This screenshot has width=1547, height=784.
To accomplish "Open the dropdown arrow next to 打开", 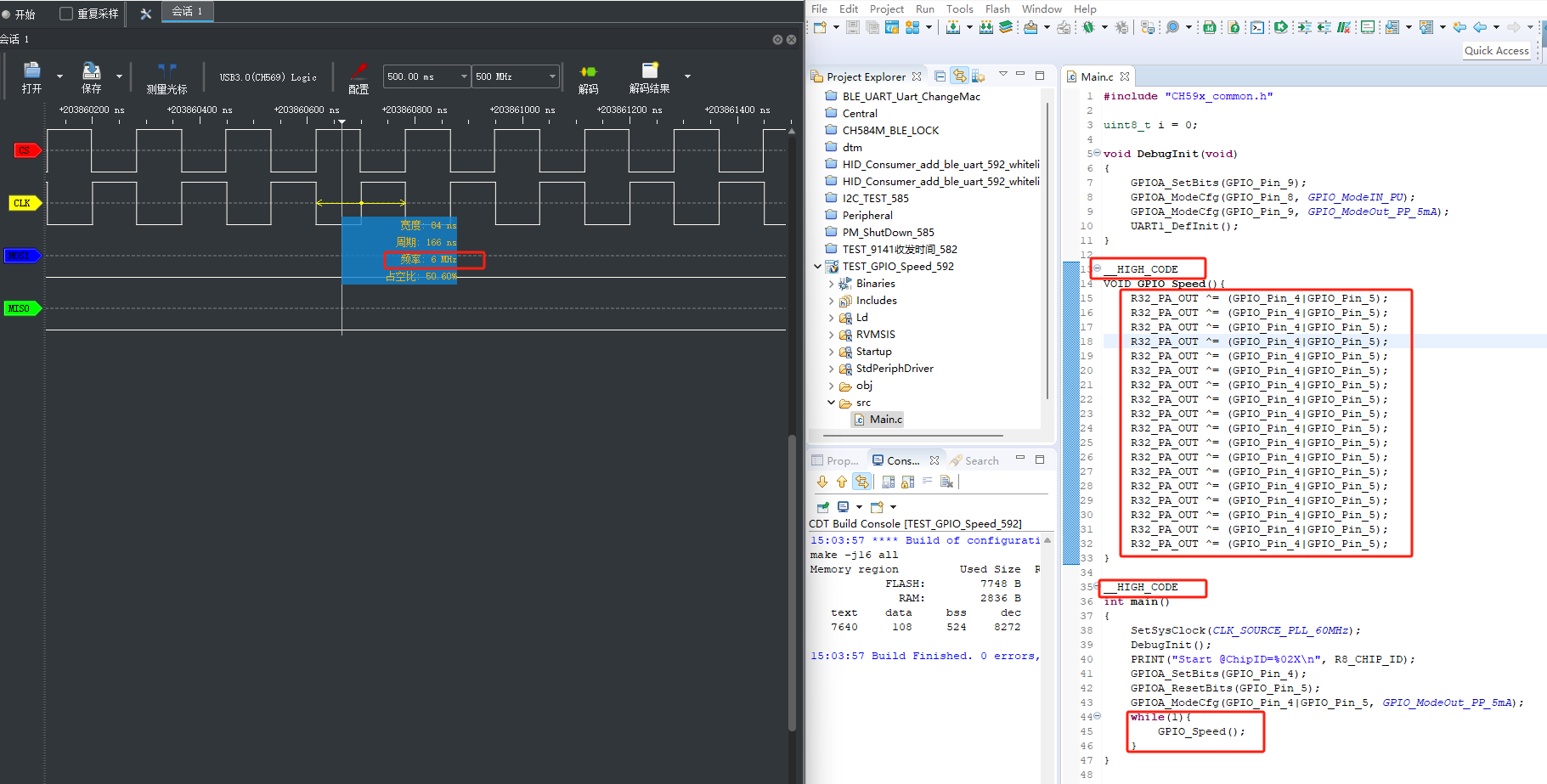I will [x=59, y=76].
